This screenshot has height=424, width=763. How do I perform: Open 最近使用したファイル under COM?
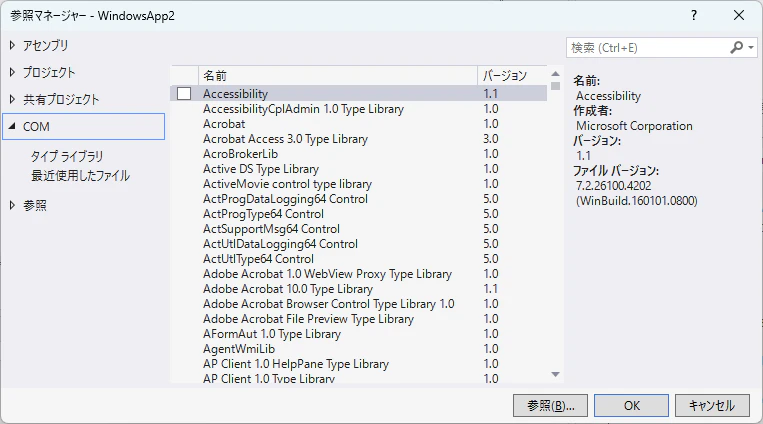pos(81,175)
